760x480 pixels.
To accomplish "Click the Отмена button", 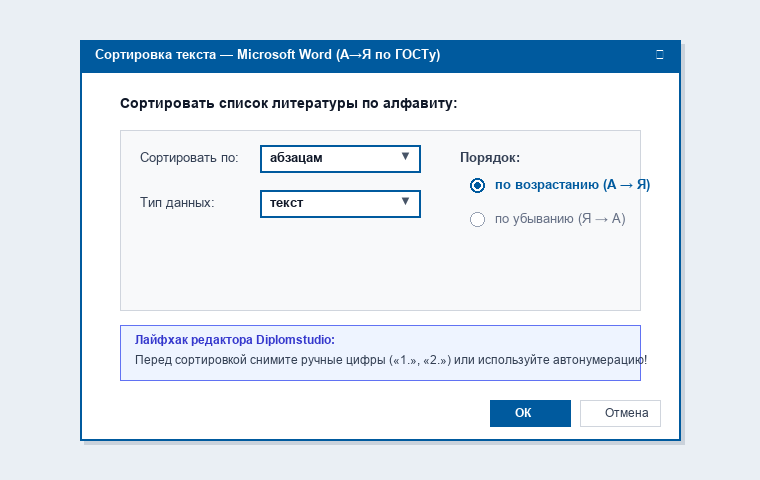I will coord(620,413).
